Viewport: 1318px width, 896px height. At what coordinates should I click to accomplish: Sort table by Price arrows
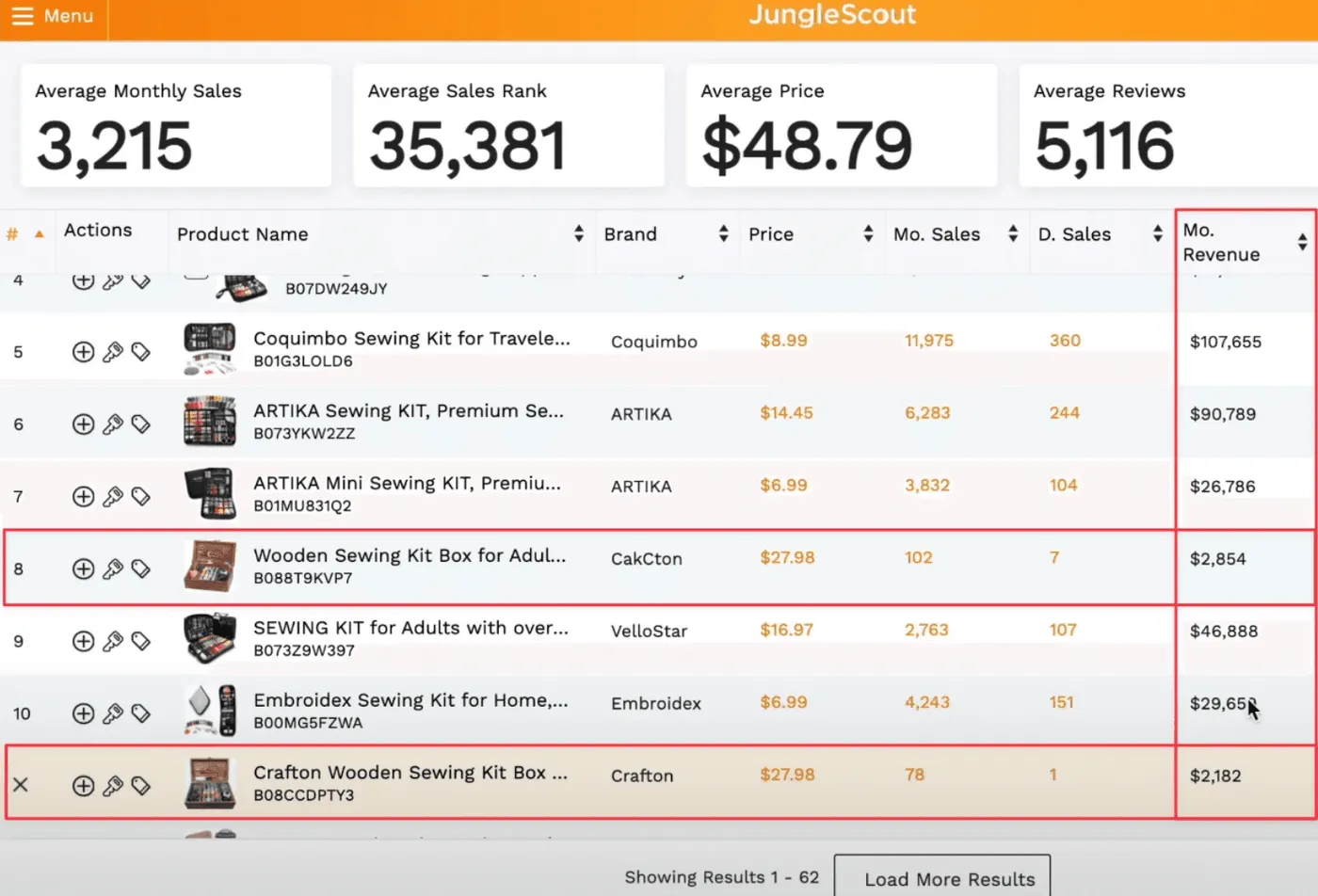[868, 234]
